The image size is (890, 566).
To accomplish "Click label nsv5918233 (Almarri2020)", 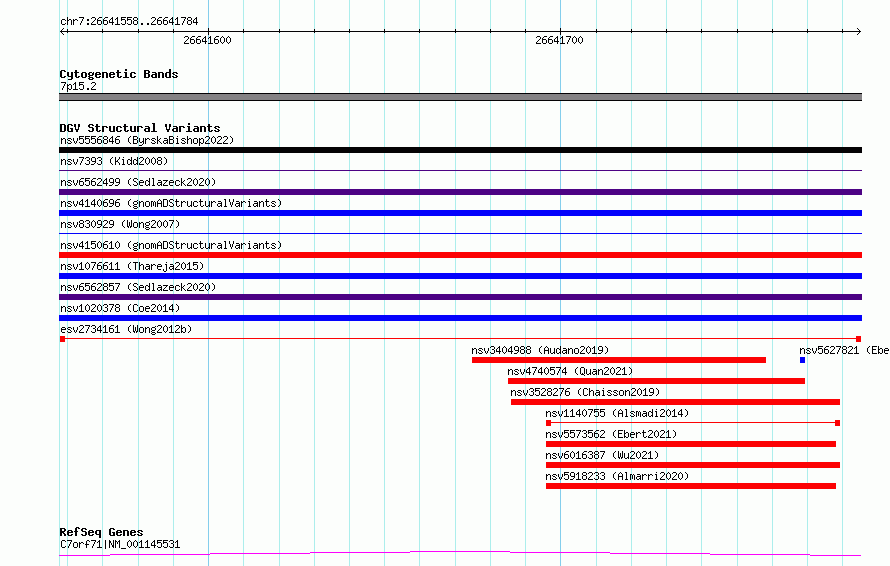I will [617, 476].
